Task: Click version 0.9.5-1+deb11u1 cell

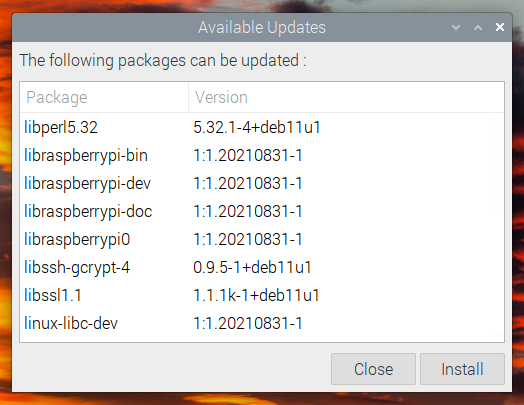Action: pos(252,267)
